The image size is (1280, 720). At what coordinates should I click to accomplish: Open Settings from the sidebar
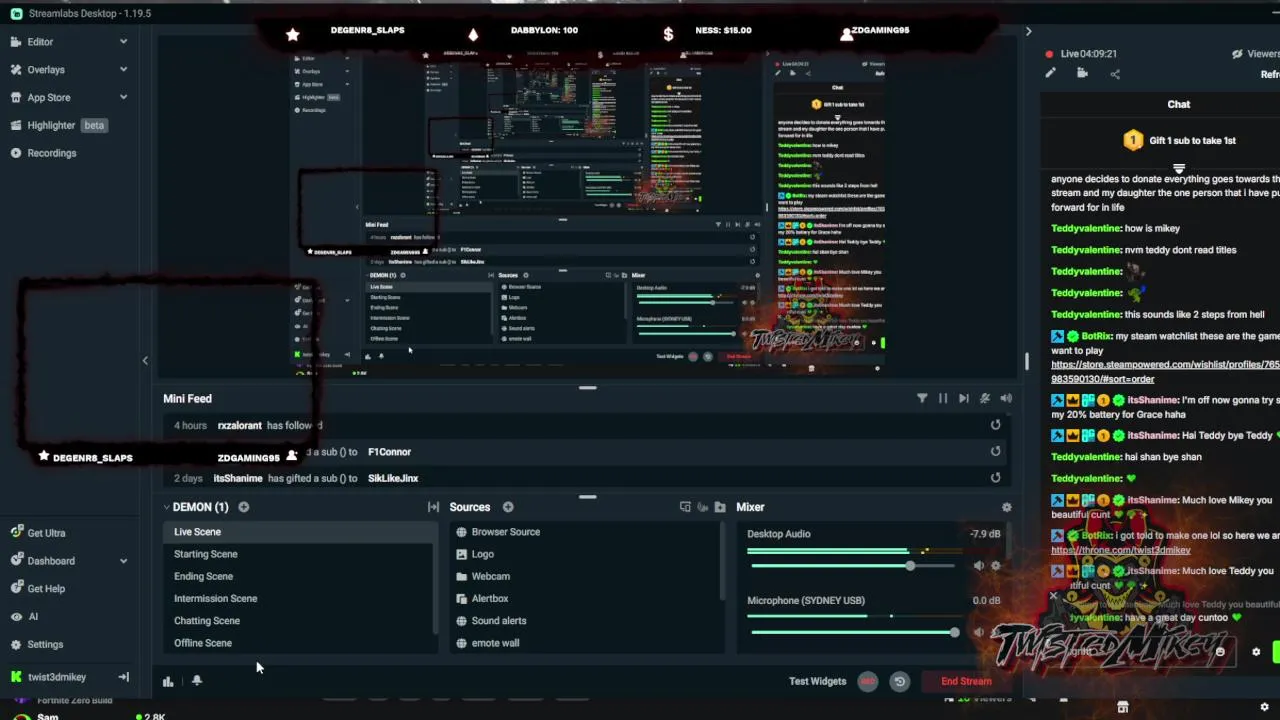point(45,645)
